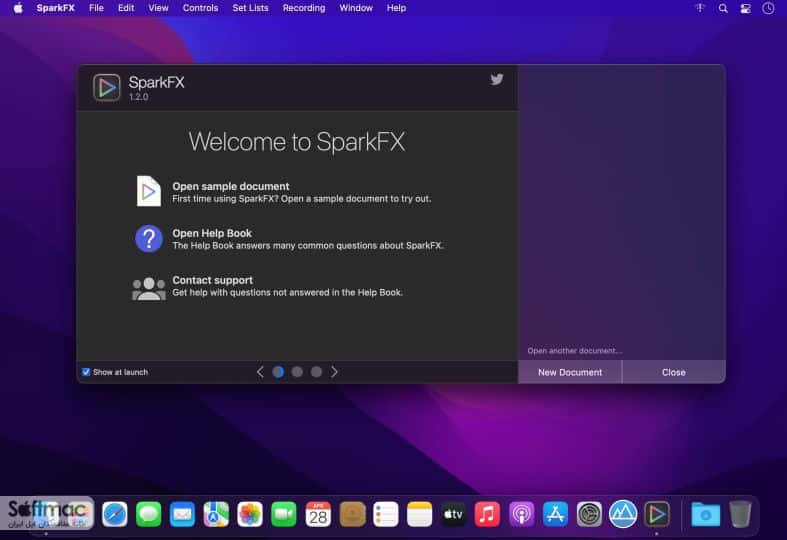Select Contact support option
Screen dimensions: 787x540
(x=212, y=280)
